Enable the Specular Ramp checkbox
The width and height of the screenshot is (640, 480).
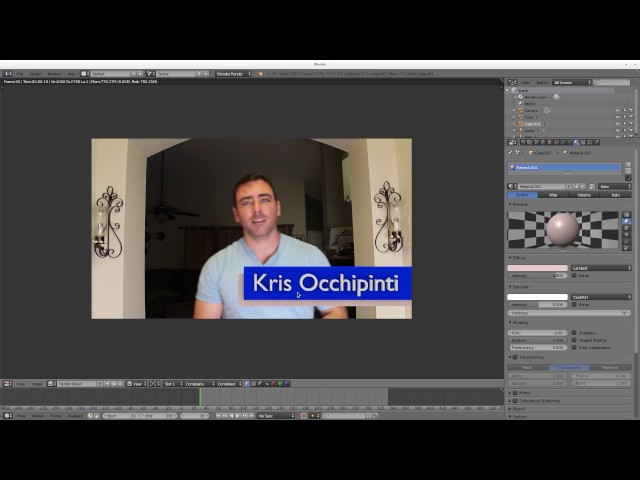point(574,304)
